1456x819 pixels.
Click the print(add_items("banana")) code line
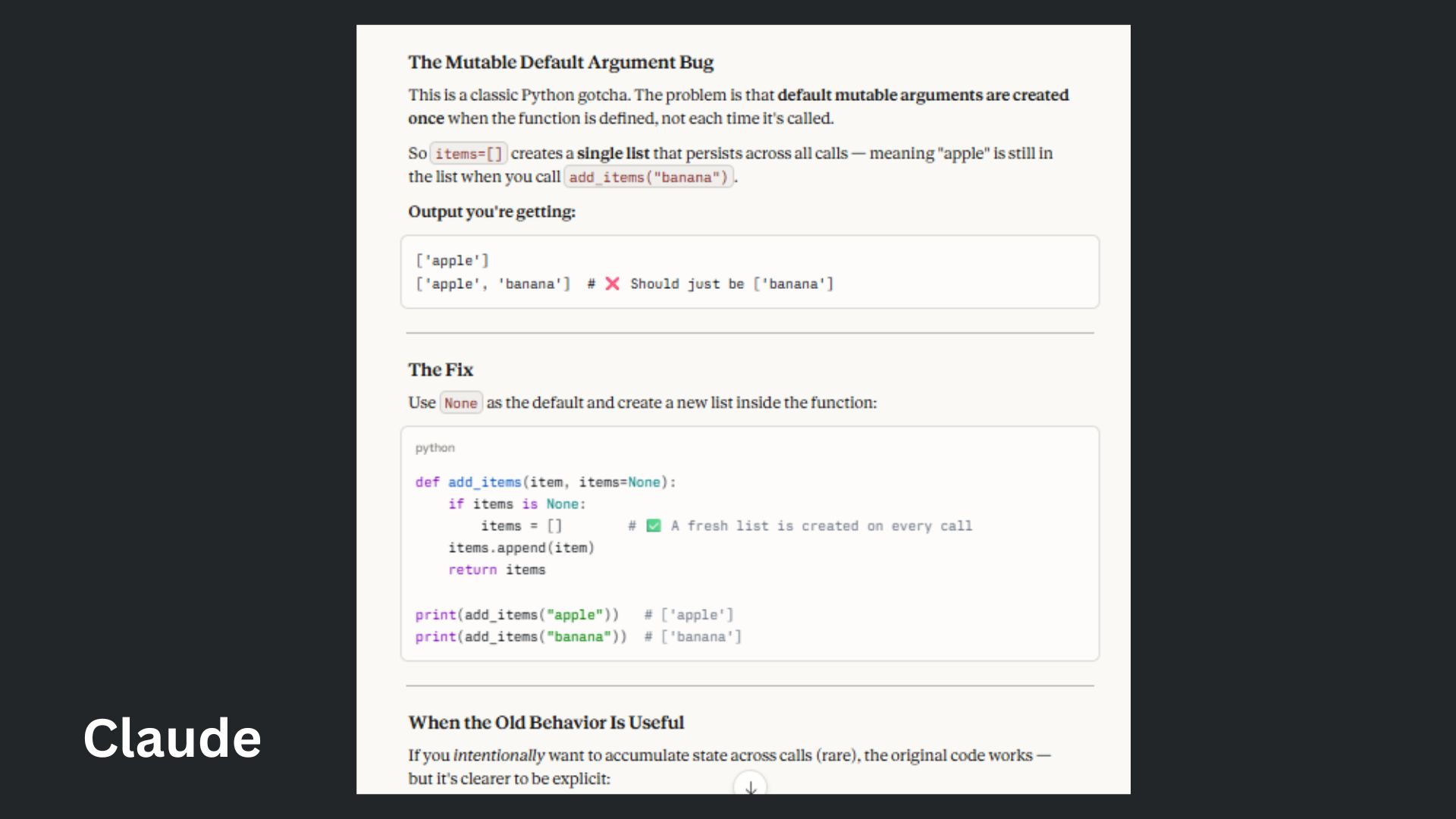point(520,637)
